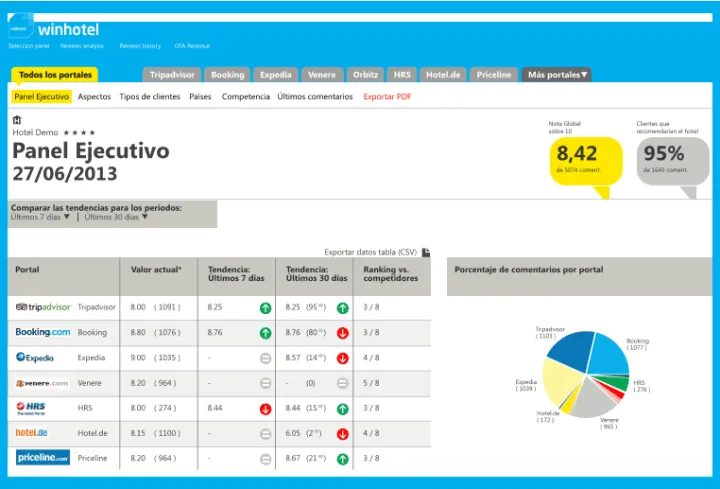The image size is (720, 489).
Task: Click the priceline.com logo in the table
Action: tap(43, 458)
